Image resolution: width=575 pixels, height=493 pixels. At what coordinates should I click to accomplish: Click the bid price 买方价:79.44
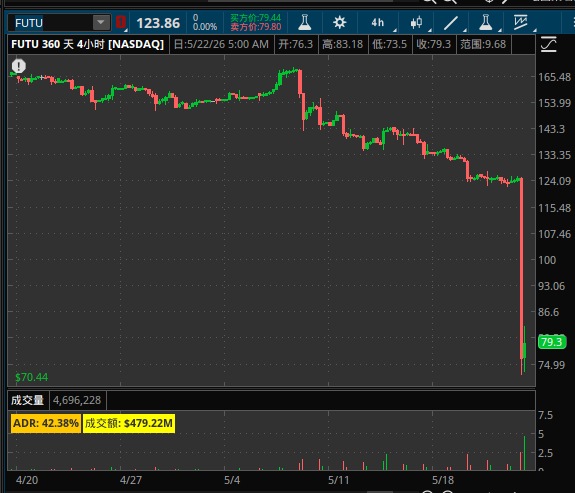tap(256, 18)
